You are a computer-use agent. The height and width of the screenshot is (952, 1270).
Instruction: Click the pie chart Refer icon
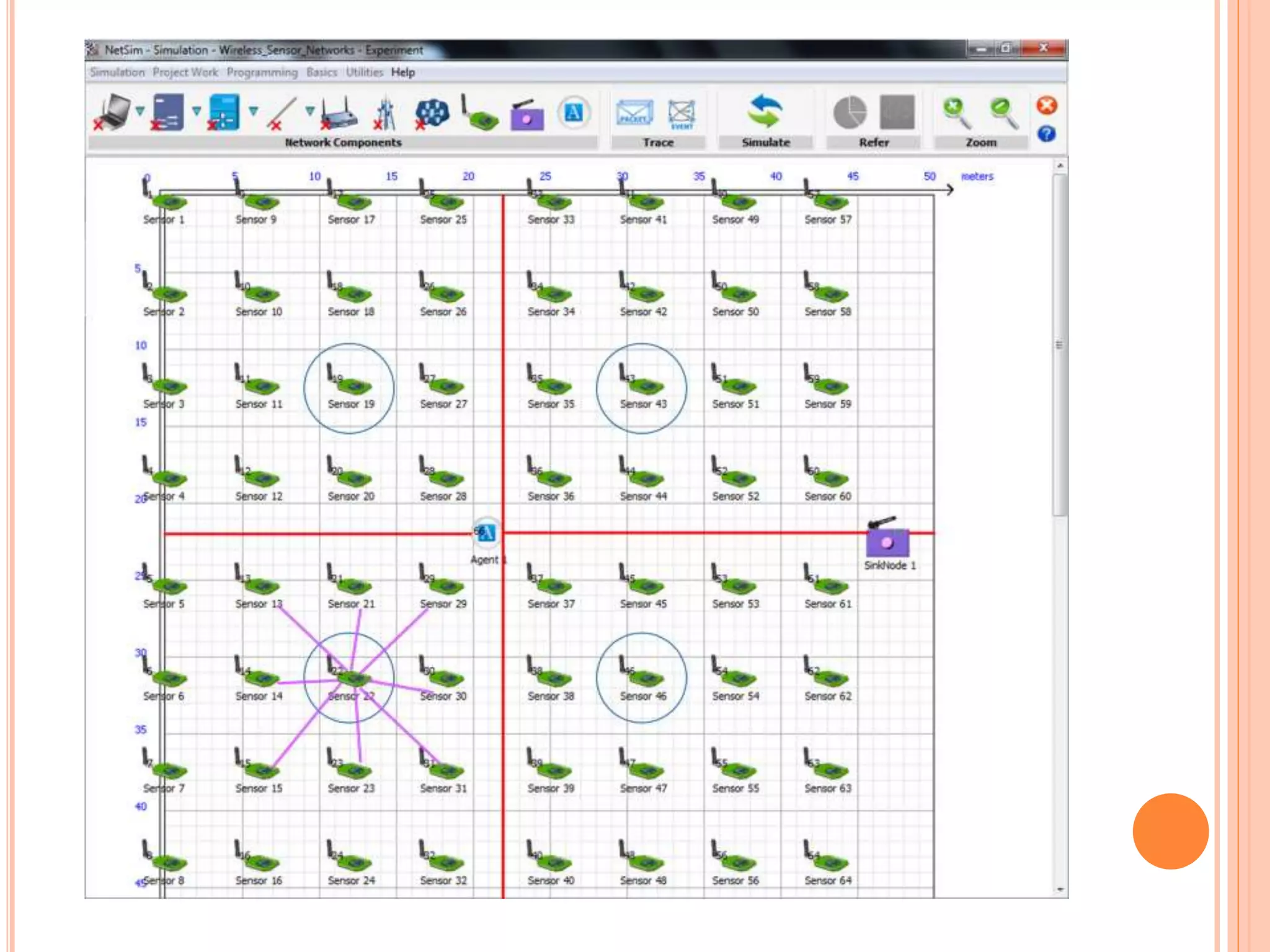(850, 113)
